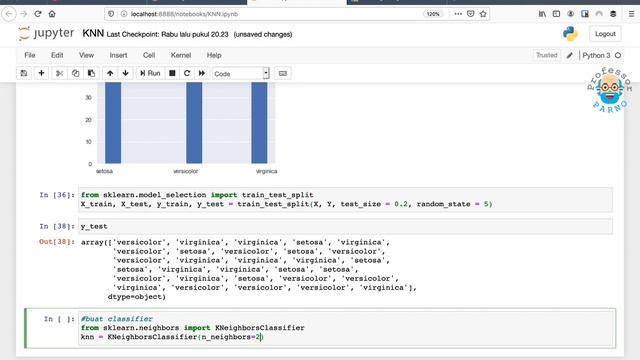Viewport: 640px width, 360px height.
Task: Run the selected cell
Action: [150, 73]
